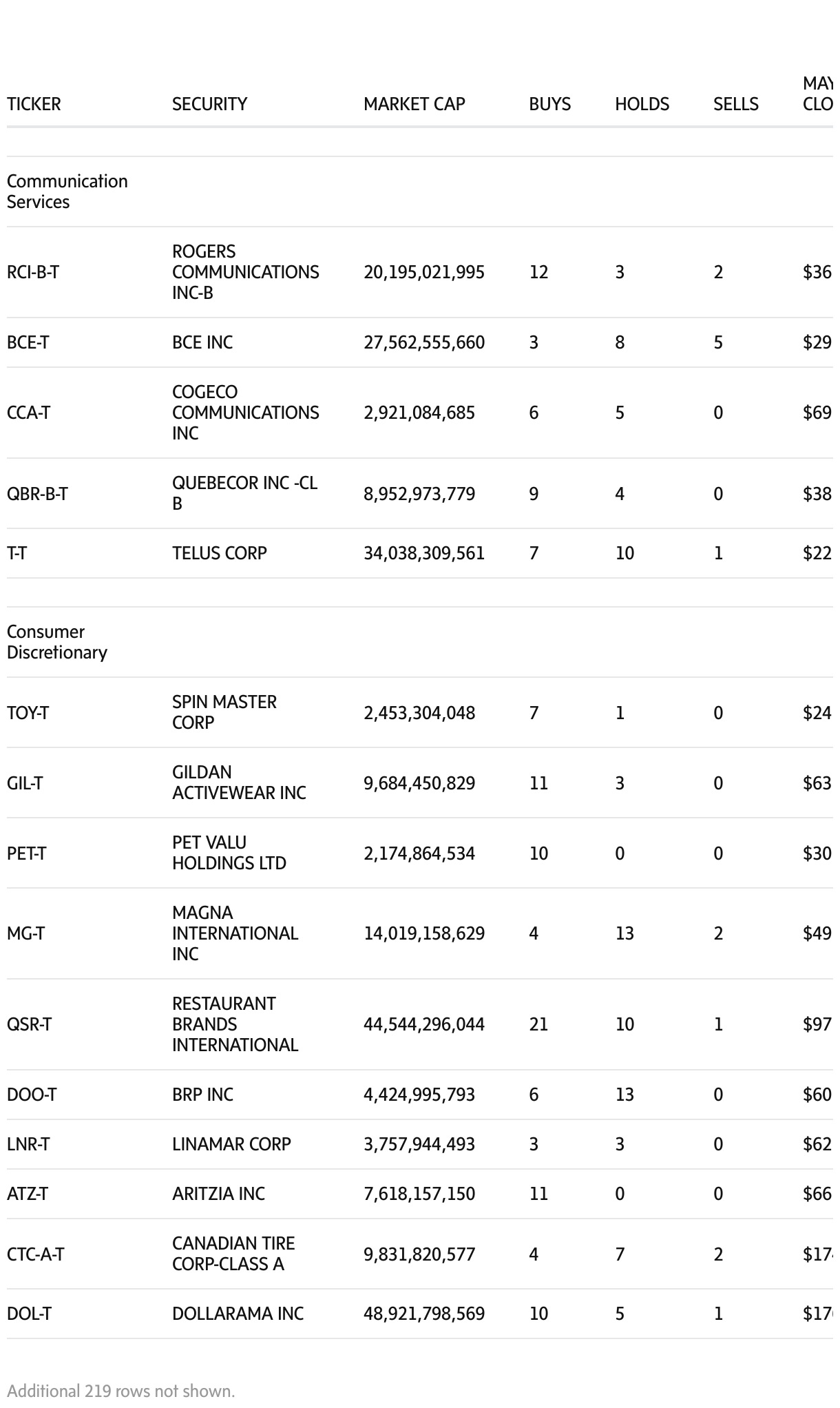Screen dimensions: 840x1408
Task: Select the Communication Services group row
Action: pyautogui.click(x=67, y=191)
